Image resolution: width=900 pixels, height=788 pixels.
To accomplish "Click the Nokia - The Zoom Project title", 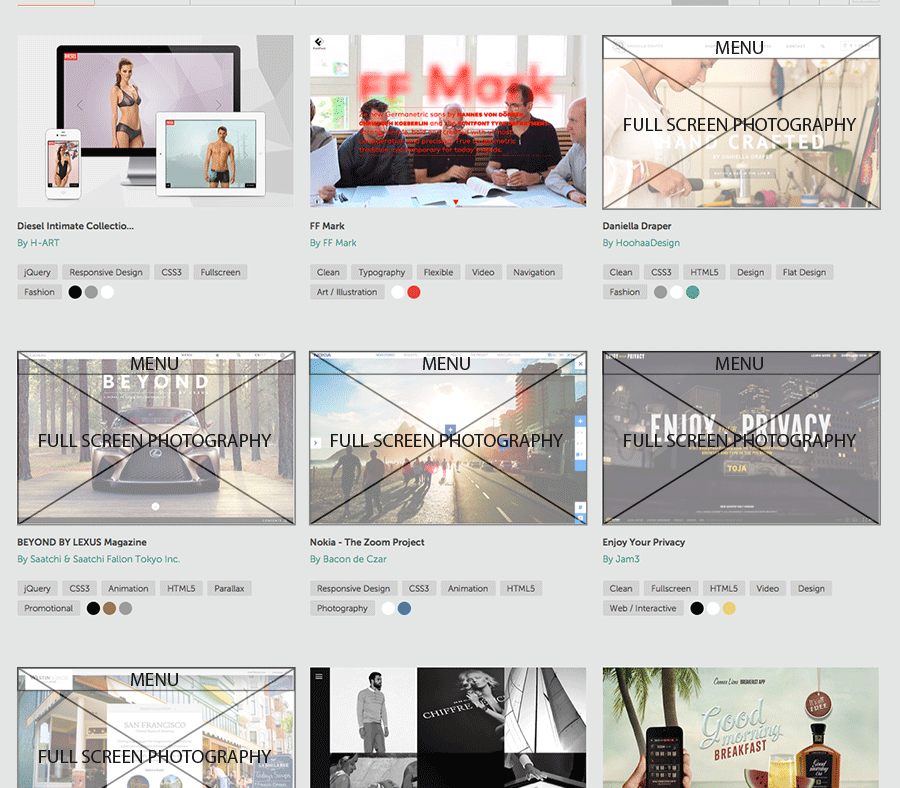I will coord(367,542).
